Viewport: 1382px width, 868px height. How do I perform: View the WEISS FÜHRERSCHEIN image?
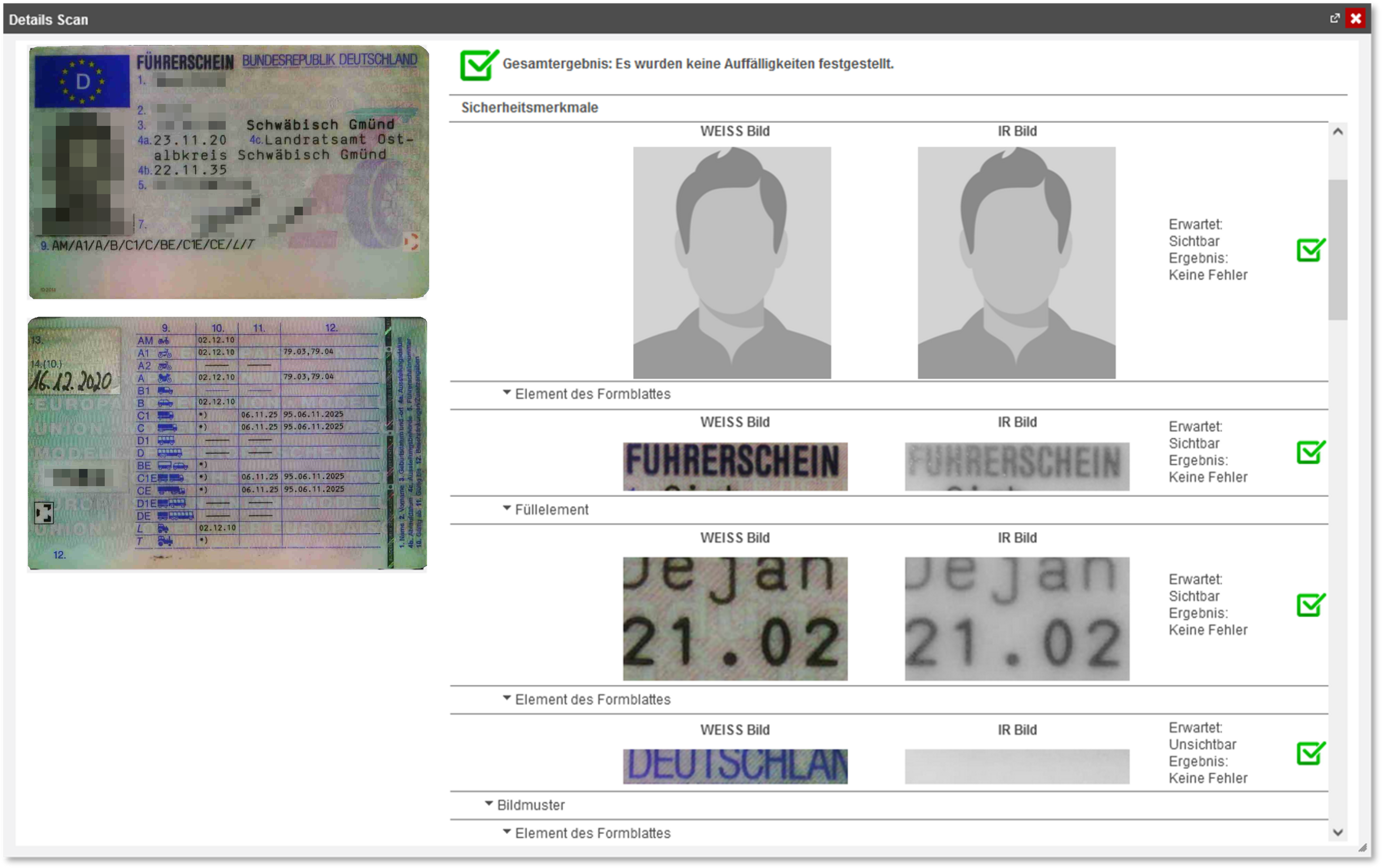(x=735, y=466)
